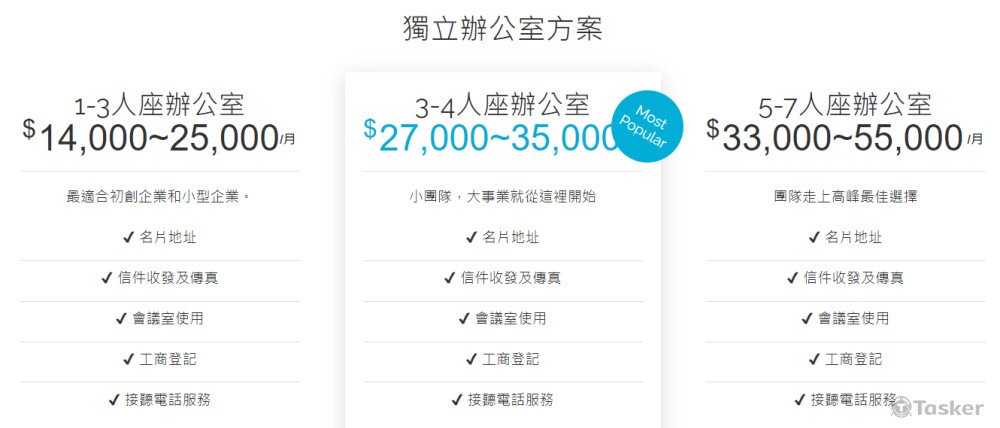Click checkmark beside 信件收發及傳真 in 3-4人座 plan

coord(450,278)
